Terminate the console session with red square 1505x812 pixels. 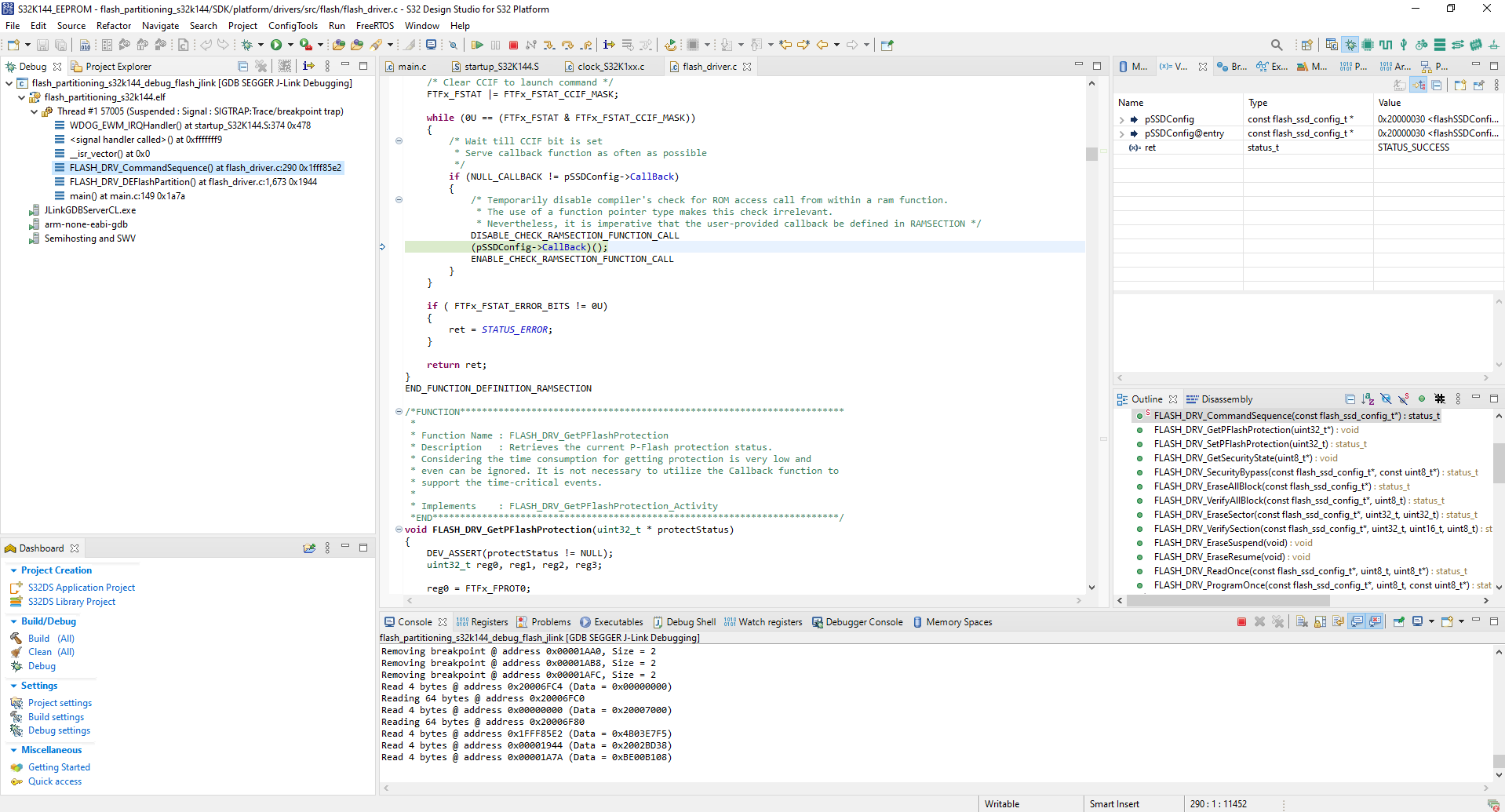click(x=1241, y=622)
